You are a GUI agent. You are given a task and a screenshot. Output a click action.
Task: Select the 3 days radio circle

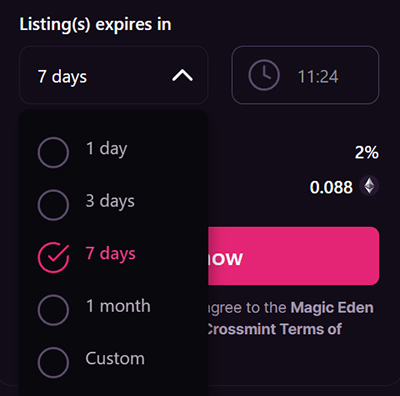[53, 205]
